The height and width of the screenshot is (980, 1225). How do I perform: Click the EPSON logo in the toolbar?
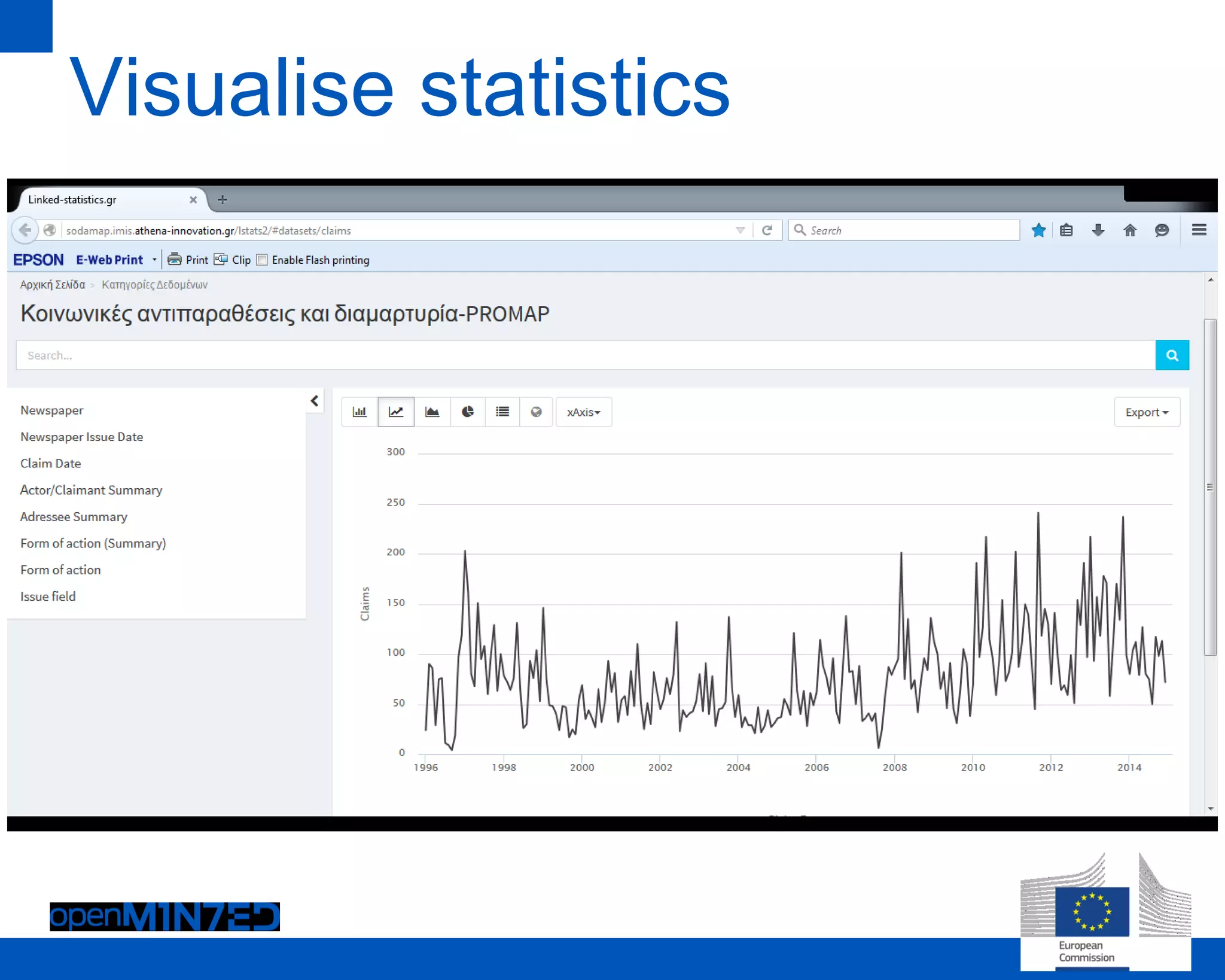coord(38,260)
